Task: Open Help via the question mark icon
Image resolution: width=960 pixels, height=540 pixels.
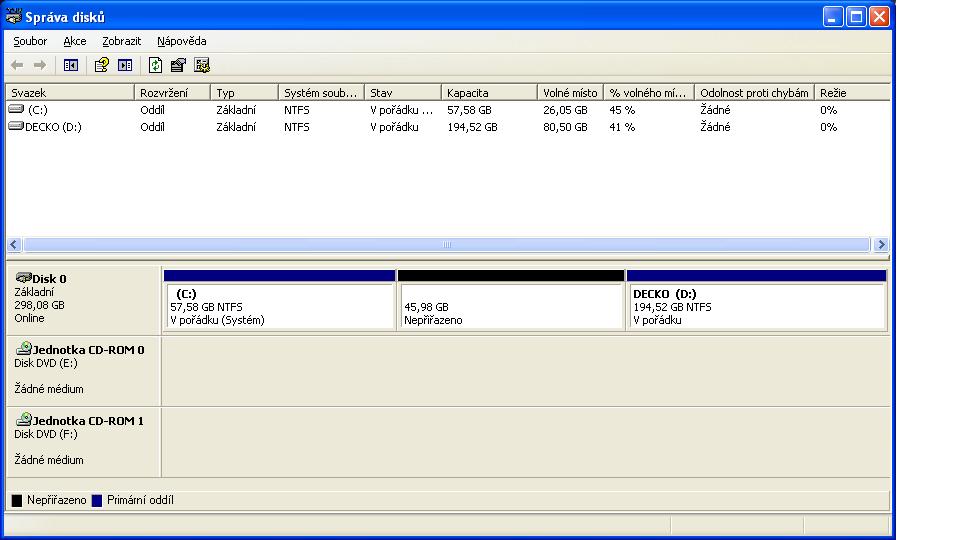Action: pos(102,65)
